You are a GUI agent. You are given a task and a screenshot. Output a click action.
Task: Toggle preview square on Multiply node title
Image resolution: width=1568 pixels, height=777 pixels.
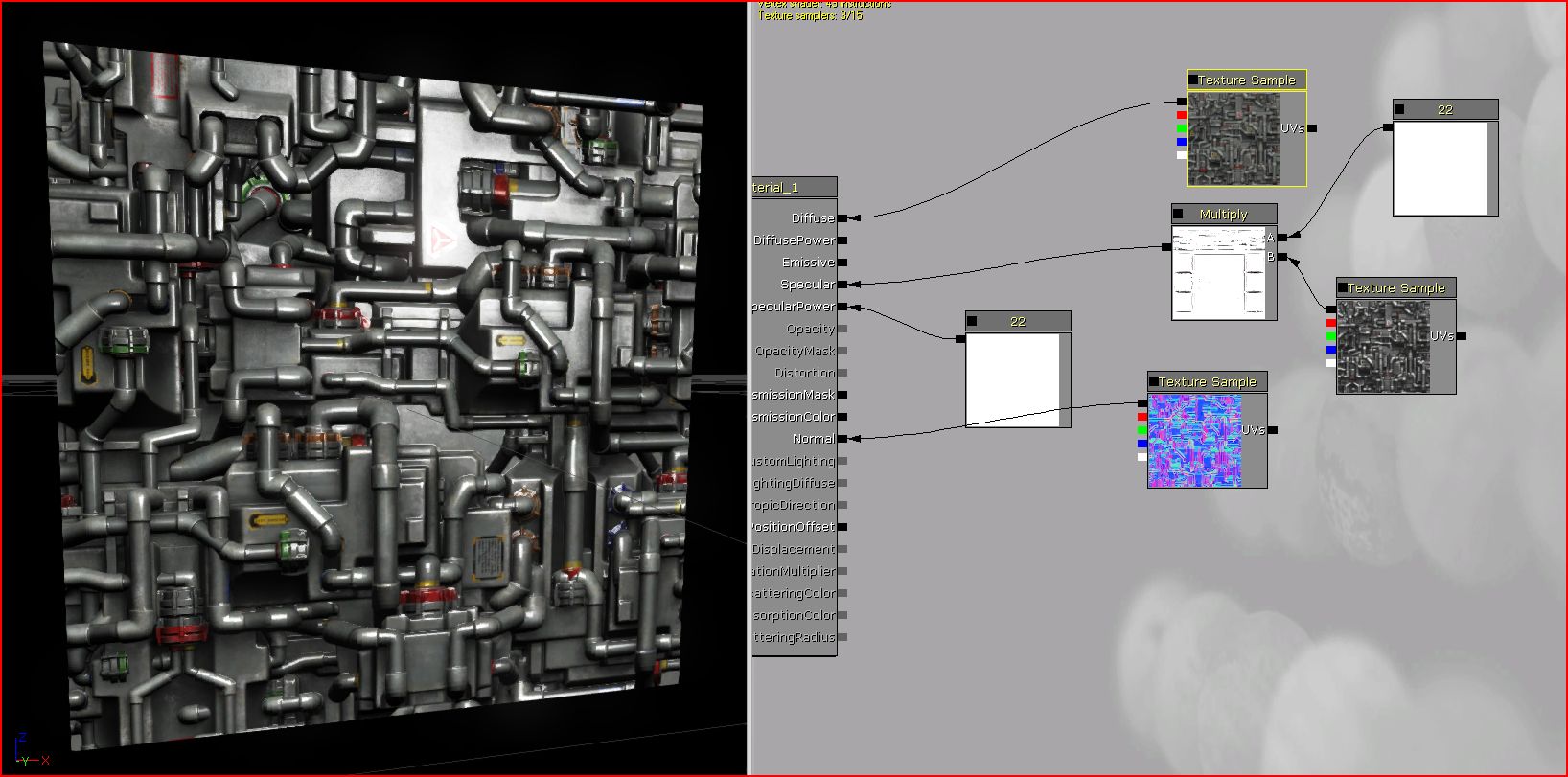tap(1178, 214)
